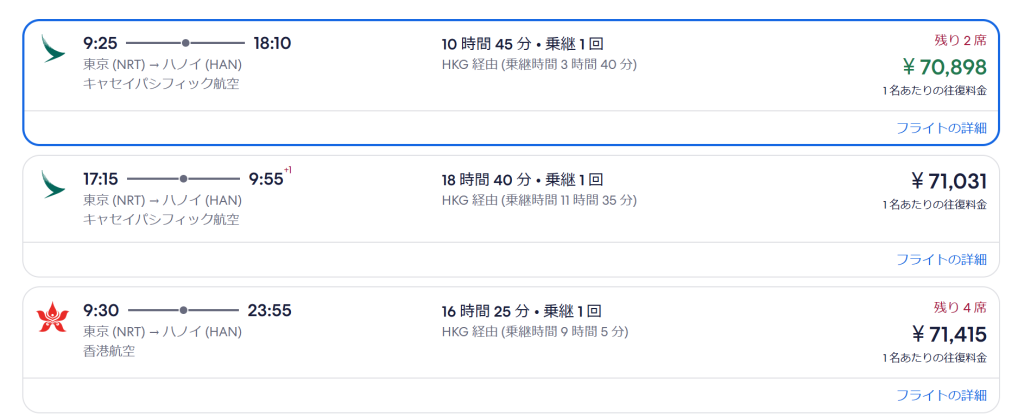Viewport: 1024px width, 415px height.
Task: Click the 17:15 departure time
Action: click(x=101, y=179)
